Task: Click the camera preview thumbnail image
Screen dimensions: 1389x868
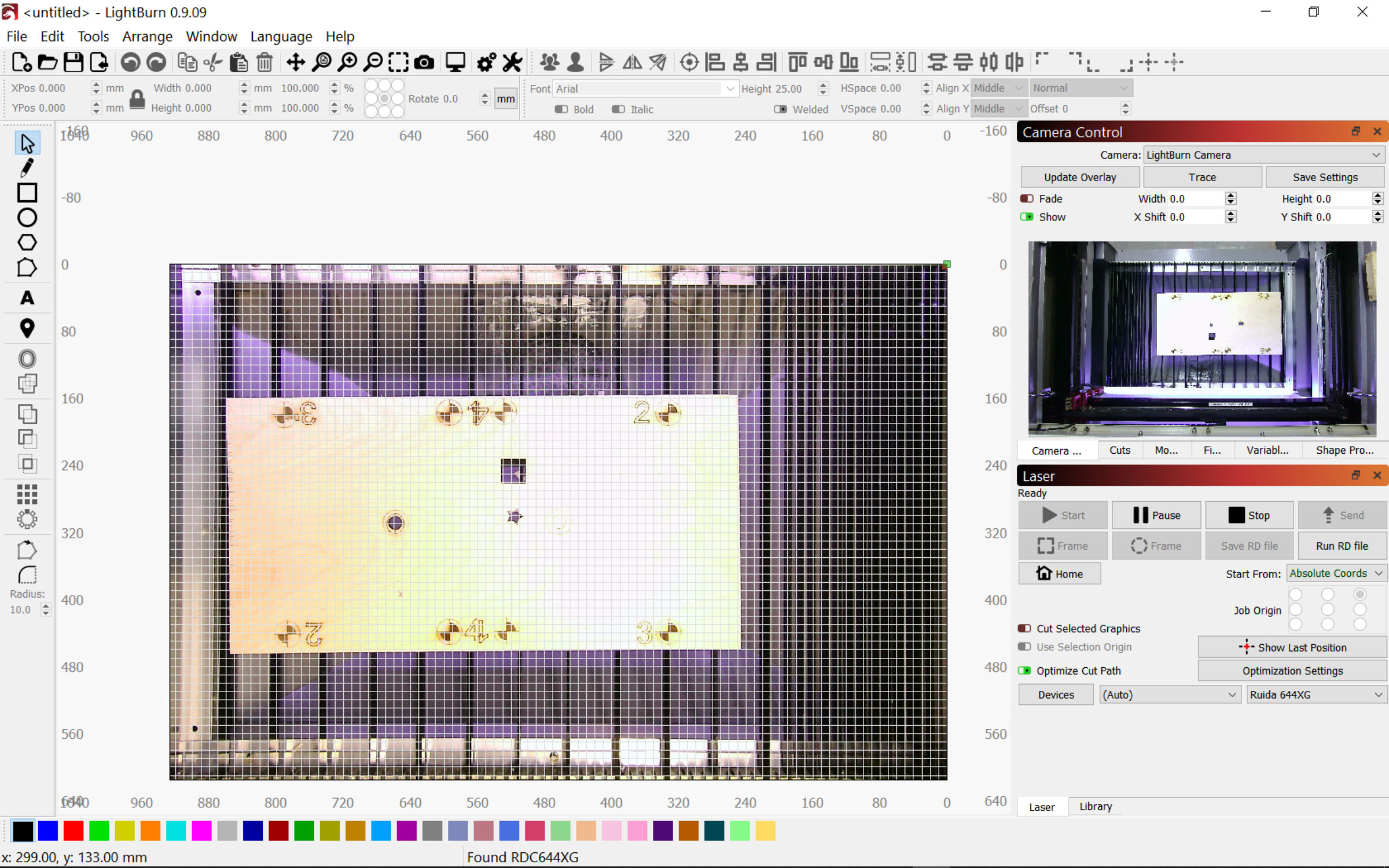Action: point(1202,339)
